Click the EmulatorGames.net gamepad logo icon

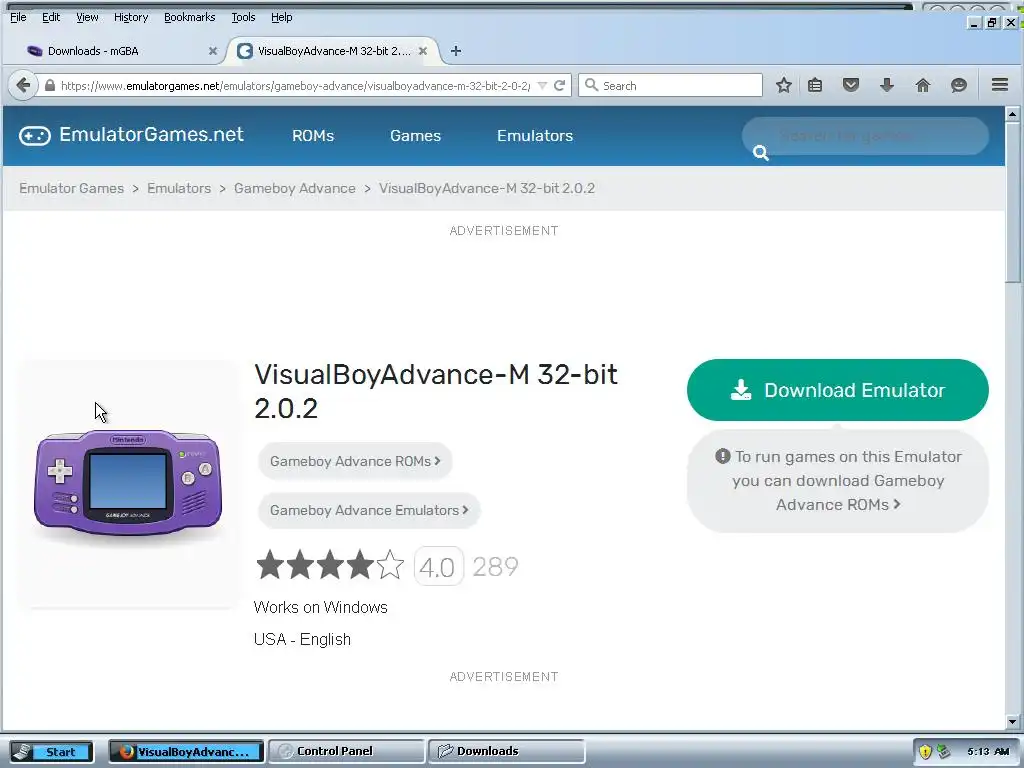click(x=35, y=135)
